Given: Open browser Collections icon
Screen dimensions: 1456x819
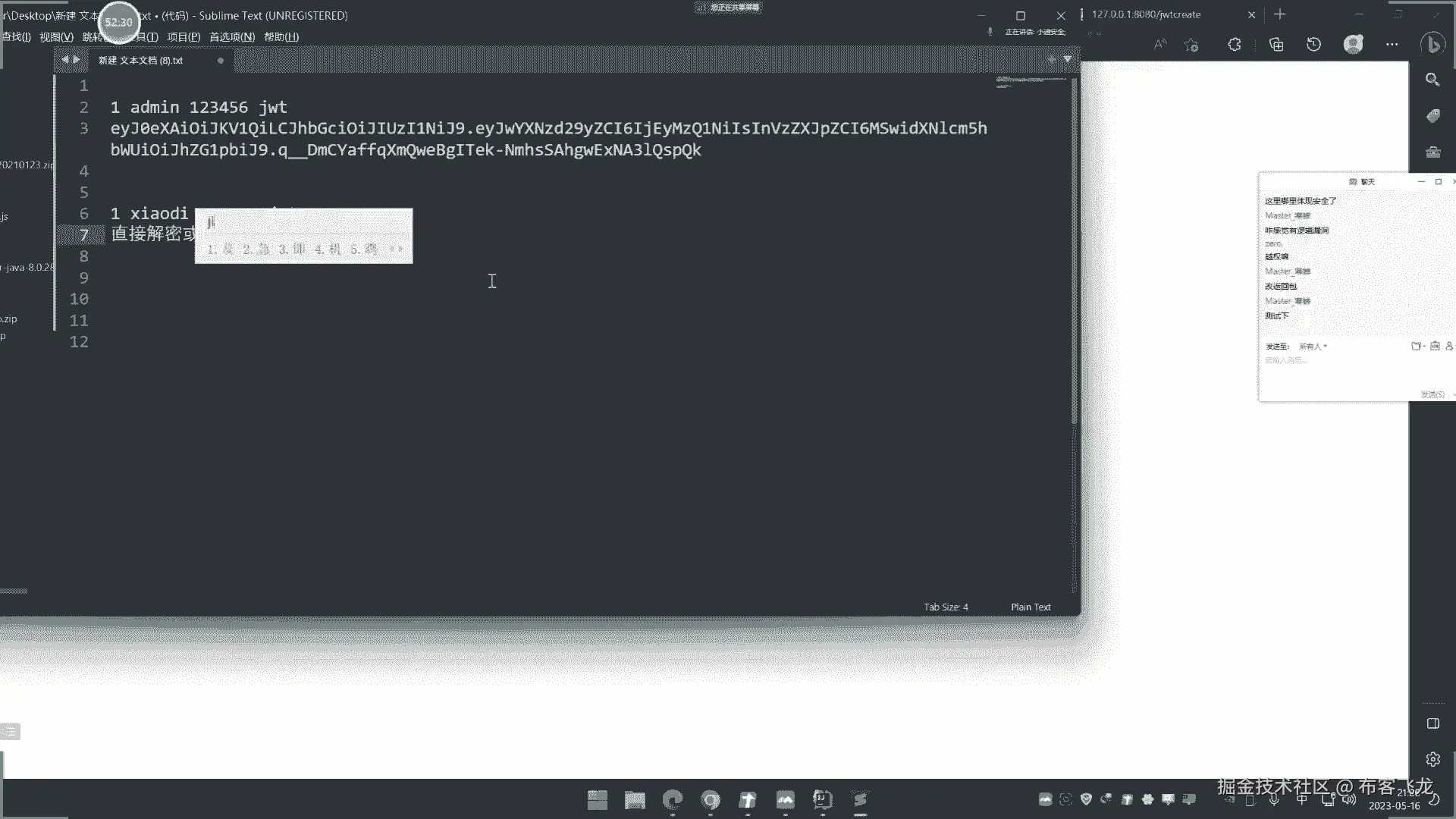Looking at the screenshot, I should pyautogui.click(x=1276, y=45).
